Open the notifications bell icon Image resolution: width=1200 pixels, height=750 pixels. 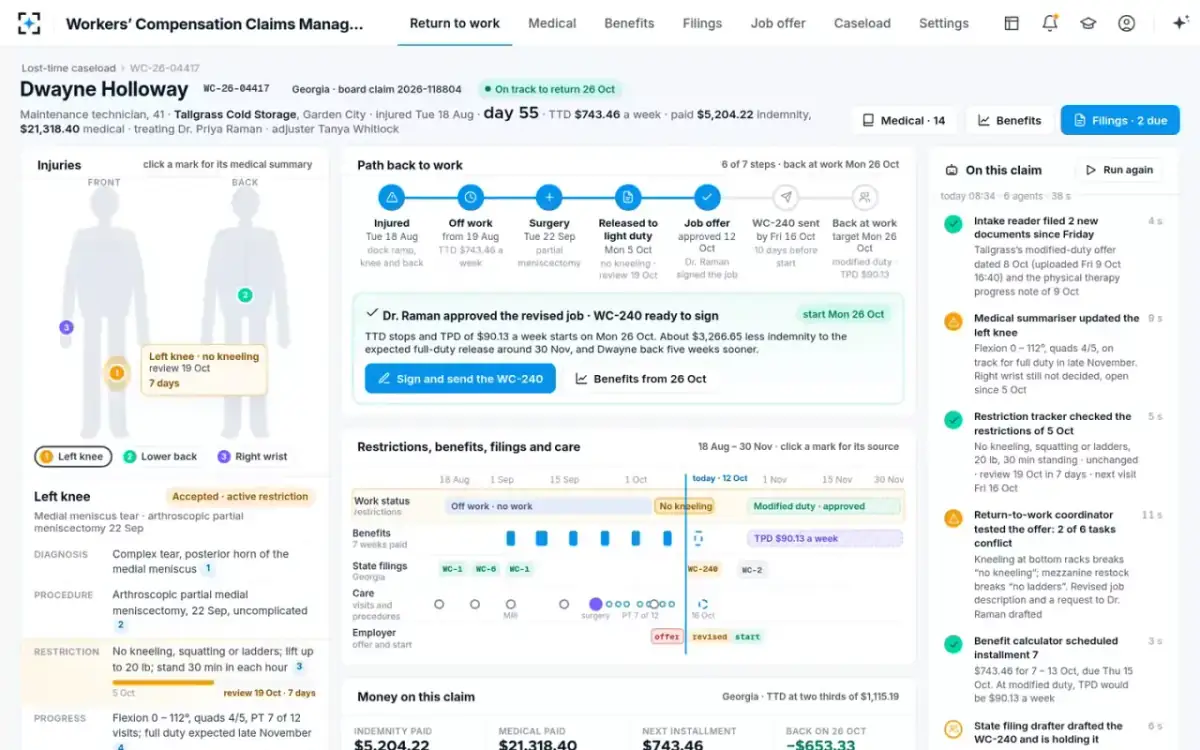[x=1050, y=23]
